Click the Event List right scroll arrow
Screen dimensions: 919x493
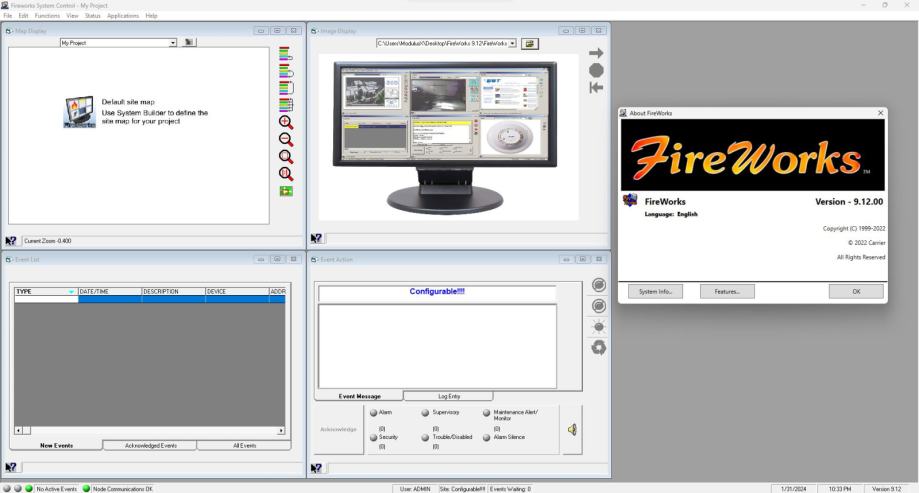[281, 430]
